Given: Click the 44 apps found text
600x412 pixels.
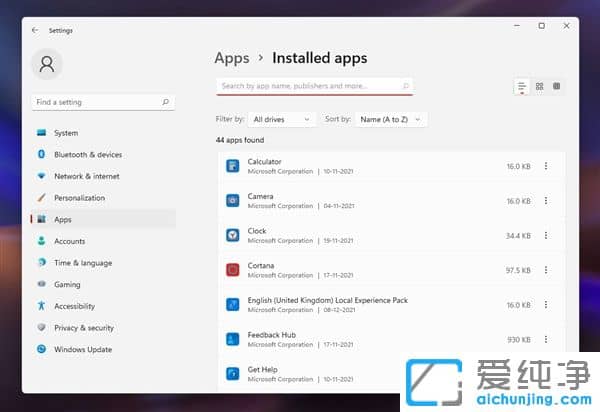Looking at the screenshot, I should pos(240,140).
